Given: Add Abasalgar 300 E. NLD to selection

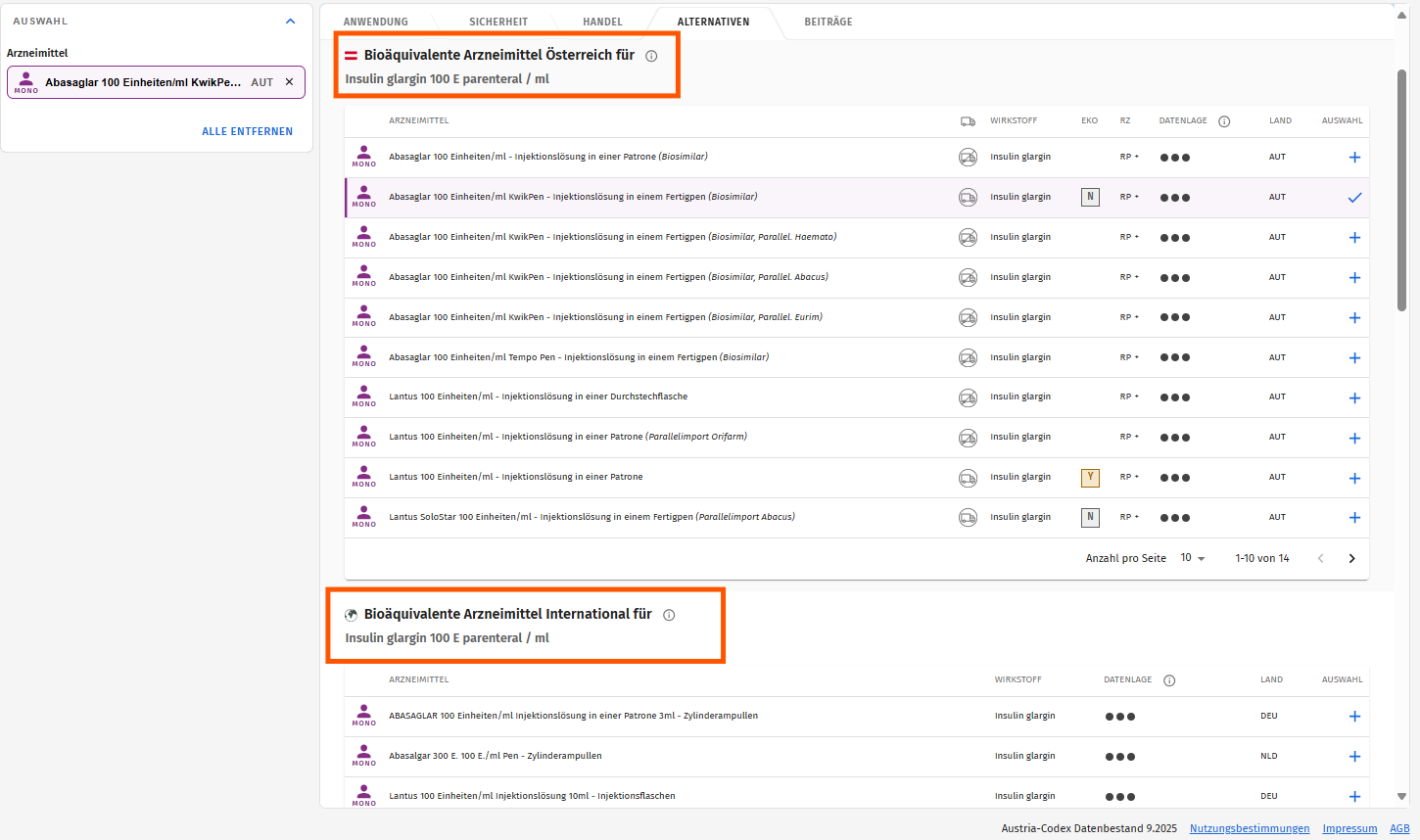Looking at the screenshot, I should 1354,757.
